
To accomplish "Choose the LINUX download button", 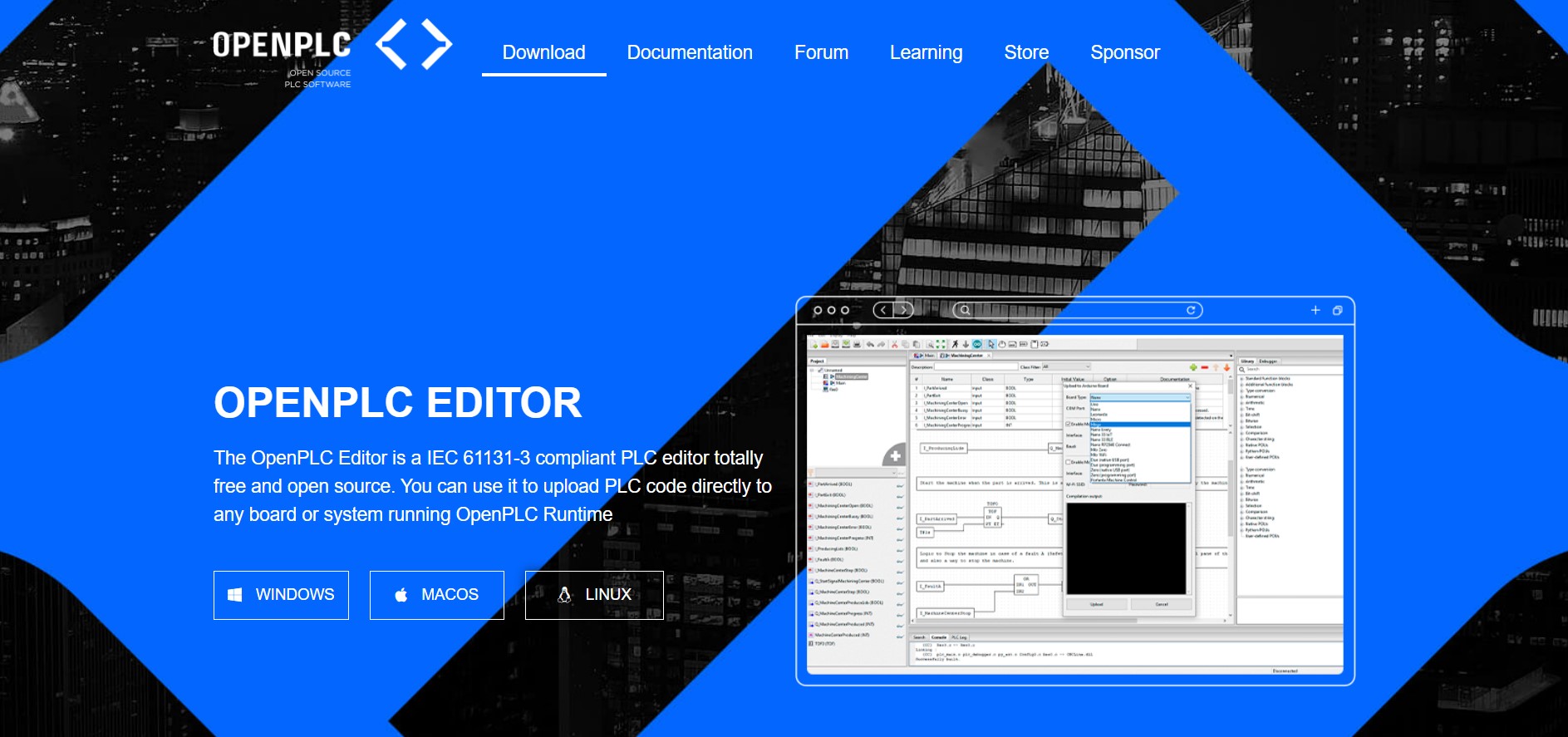I will coord(594,595).
